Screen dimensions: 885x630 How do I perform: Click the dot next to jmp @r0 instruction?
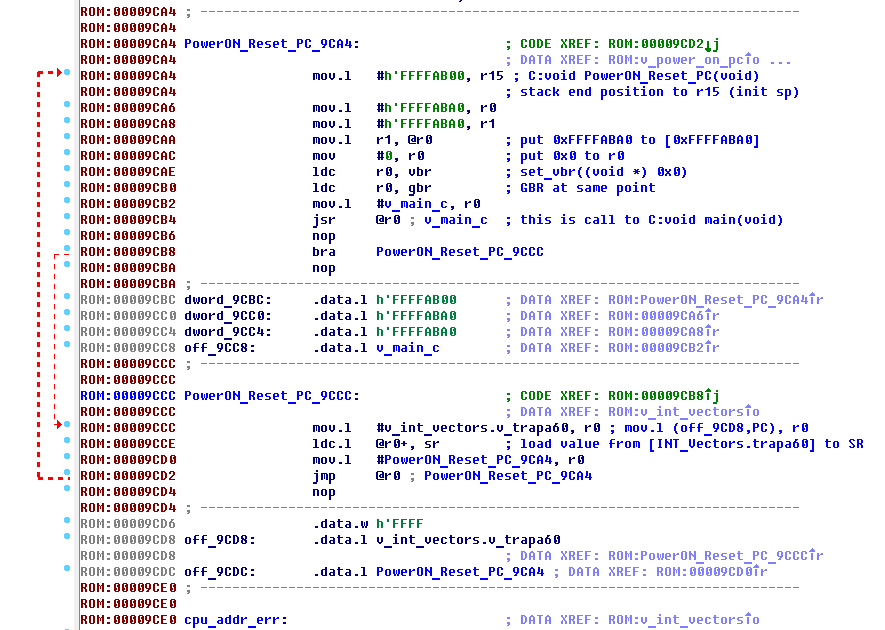tap(66, 474)
